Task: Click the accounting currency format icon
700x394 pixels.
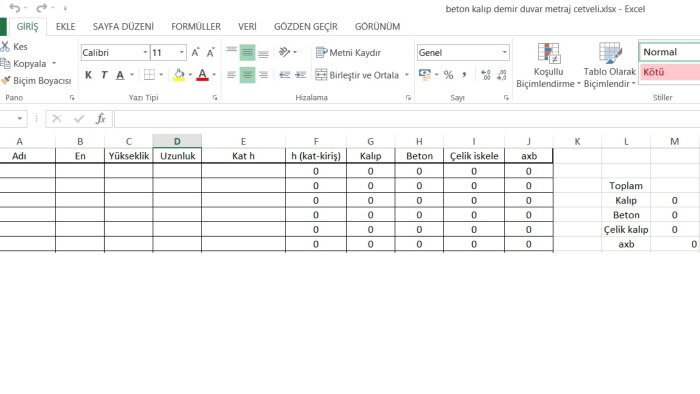Action: 425,74
